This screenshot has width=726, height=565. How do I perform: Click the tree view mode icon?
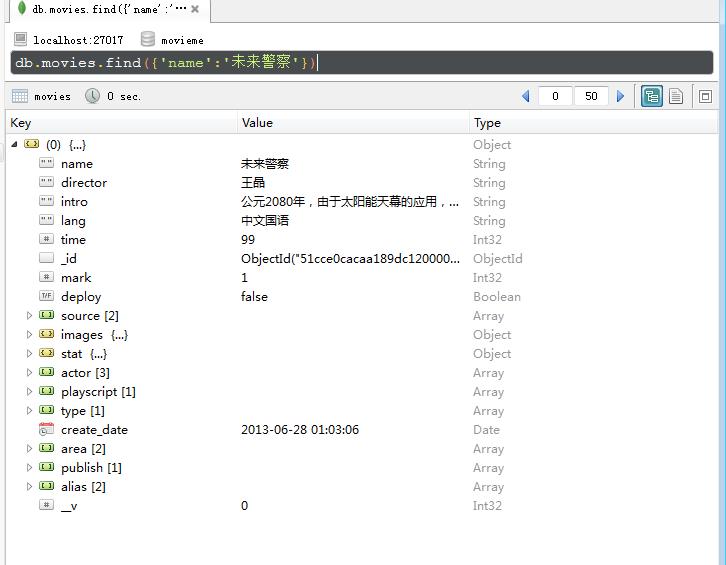click(x=652, y=96)
